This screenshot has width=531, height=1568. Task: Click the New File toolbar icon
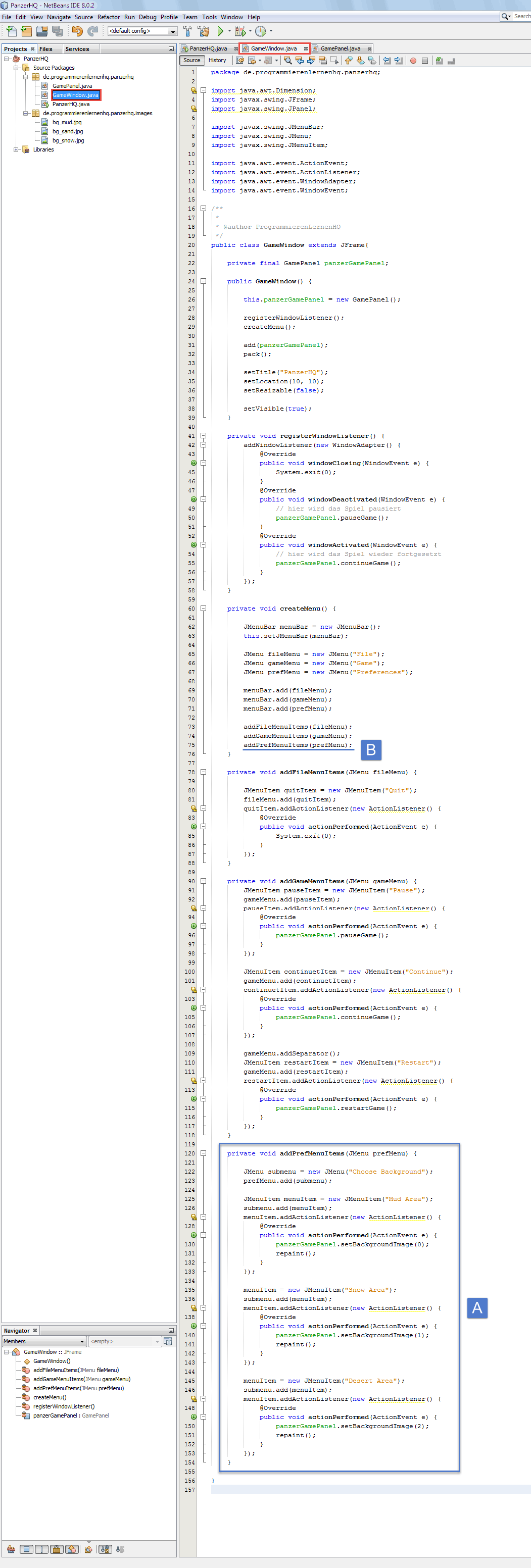point(11,30)
